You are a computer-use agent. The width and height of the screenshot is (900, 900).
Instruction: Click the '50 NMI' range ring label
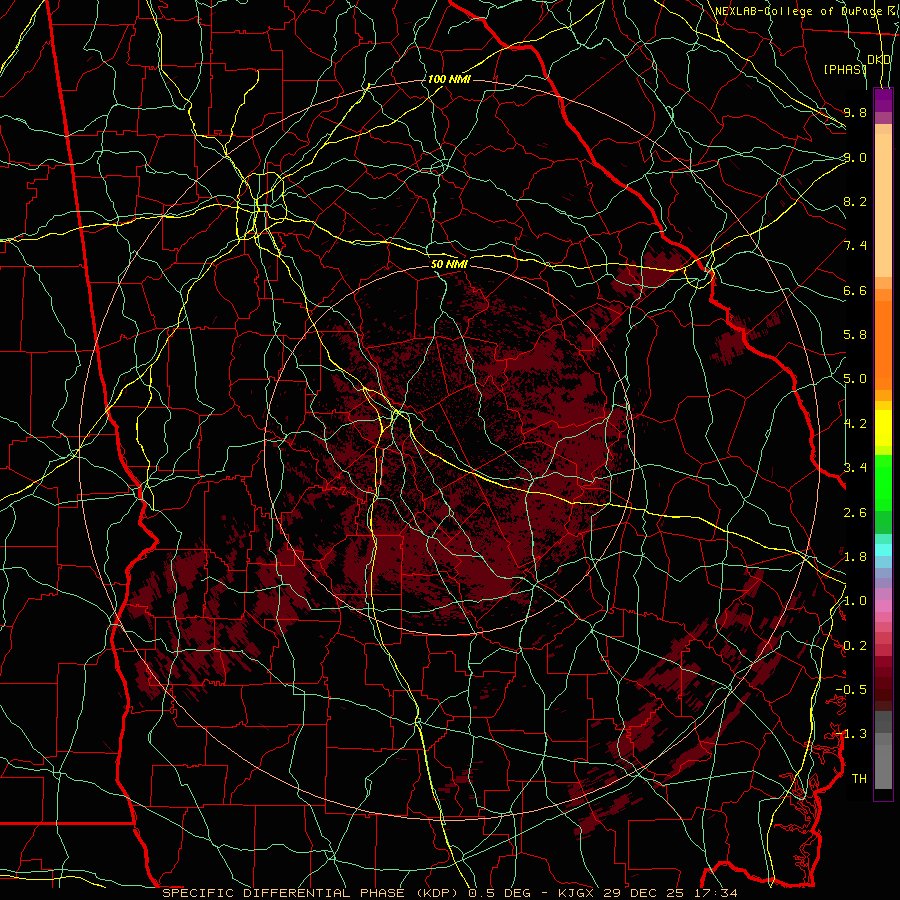click(x=449, y=264)
